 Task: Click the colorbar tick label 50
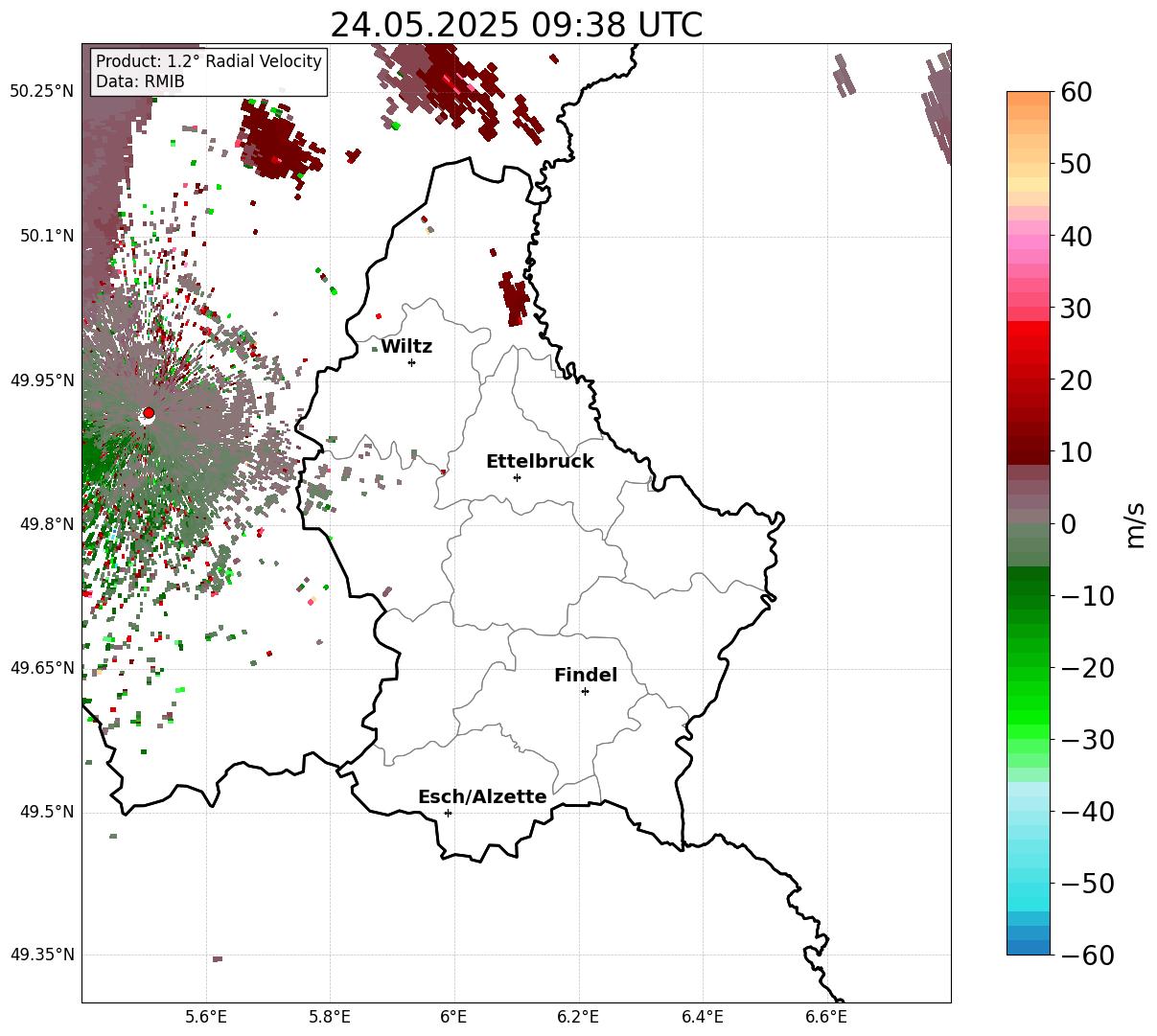pyautogui.click(x=1076, y=165)
